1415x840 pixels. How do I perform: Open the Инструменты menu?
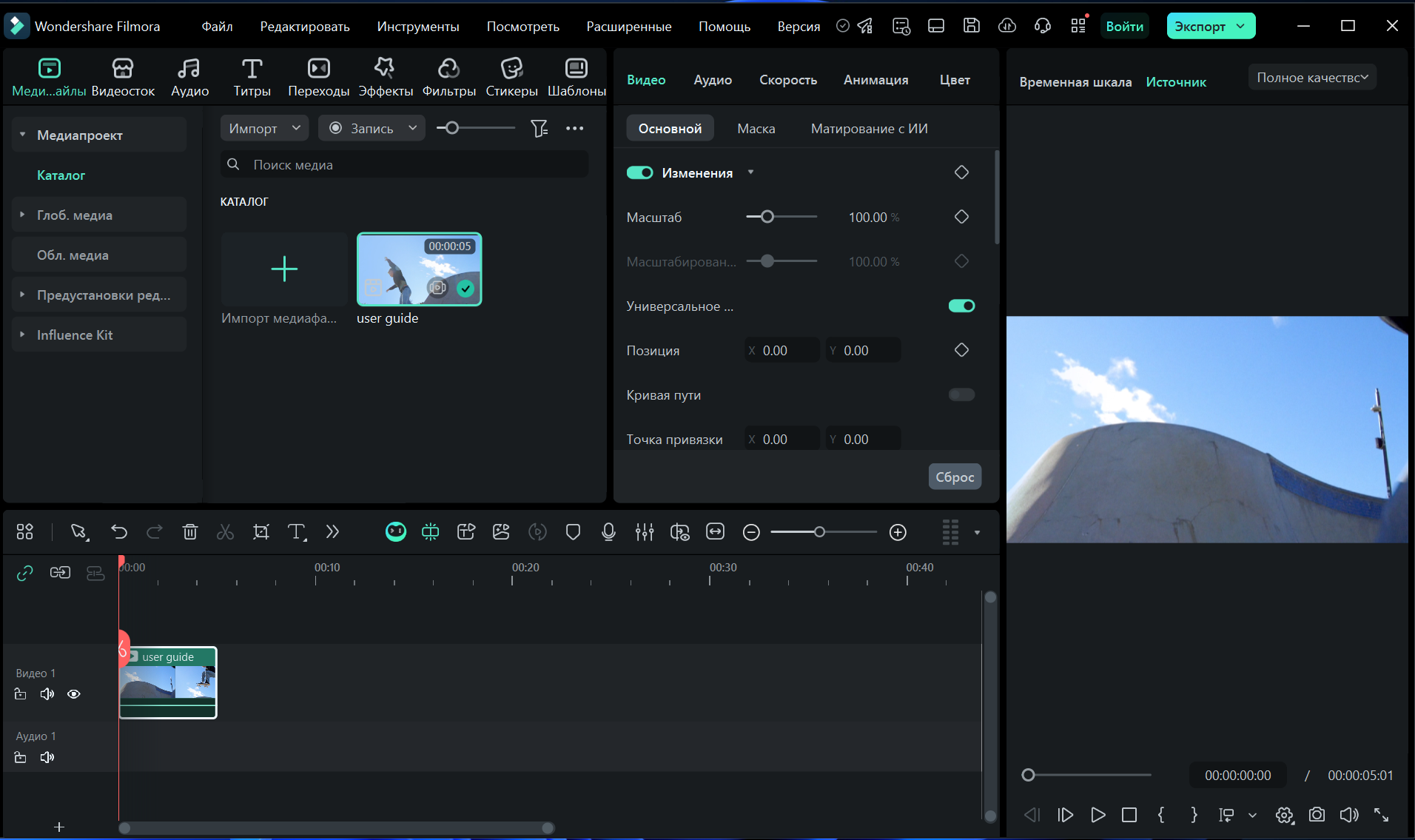(417, 27)
